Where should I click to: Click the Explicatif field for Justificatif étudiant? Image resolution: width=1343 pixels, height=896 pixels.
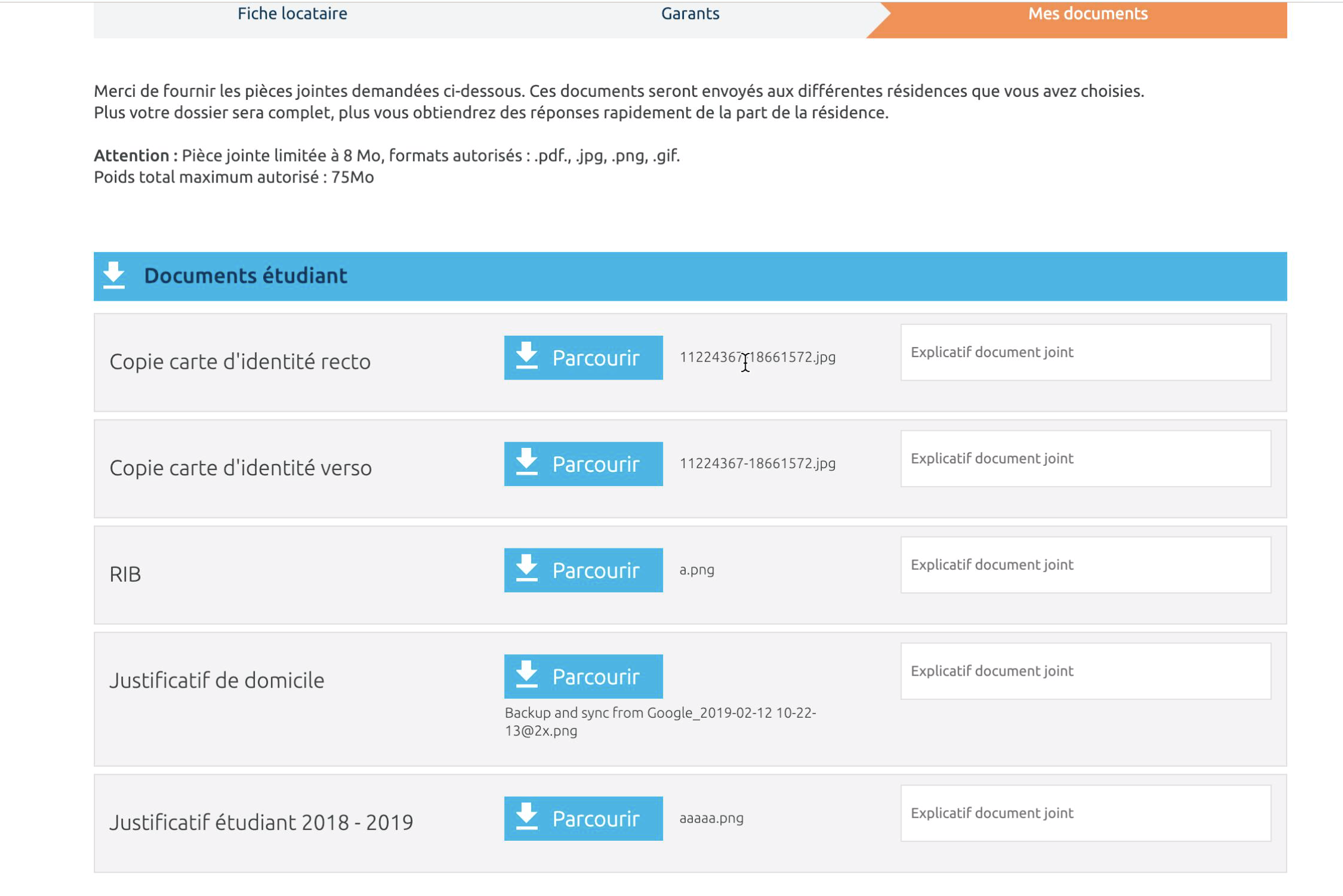pos(1086,813)
